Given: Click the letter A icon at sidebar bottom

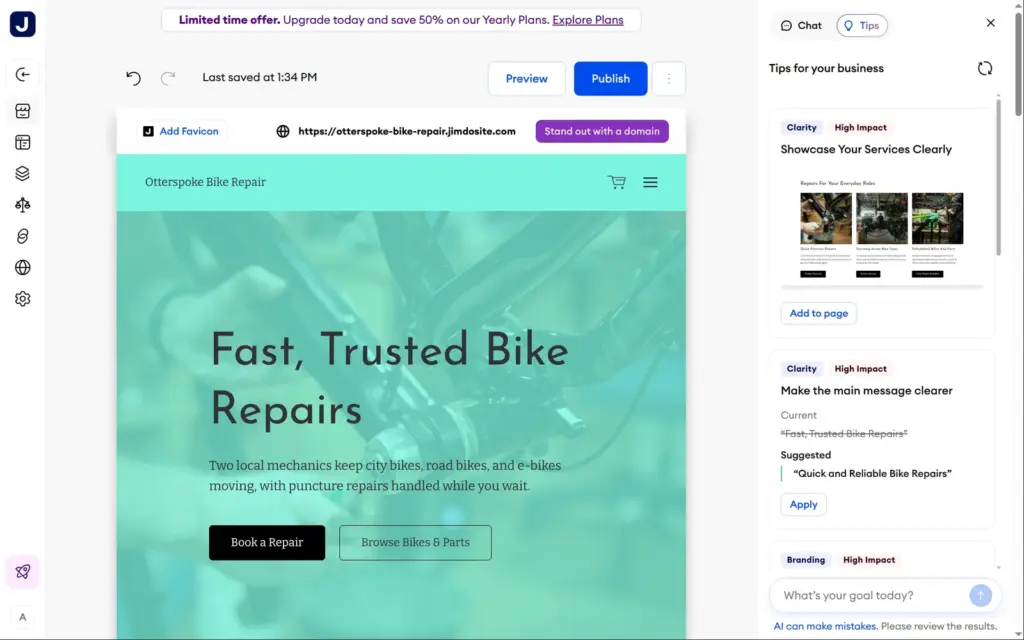Looking at the screenshot, I should click(23, 617).
